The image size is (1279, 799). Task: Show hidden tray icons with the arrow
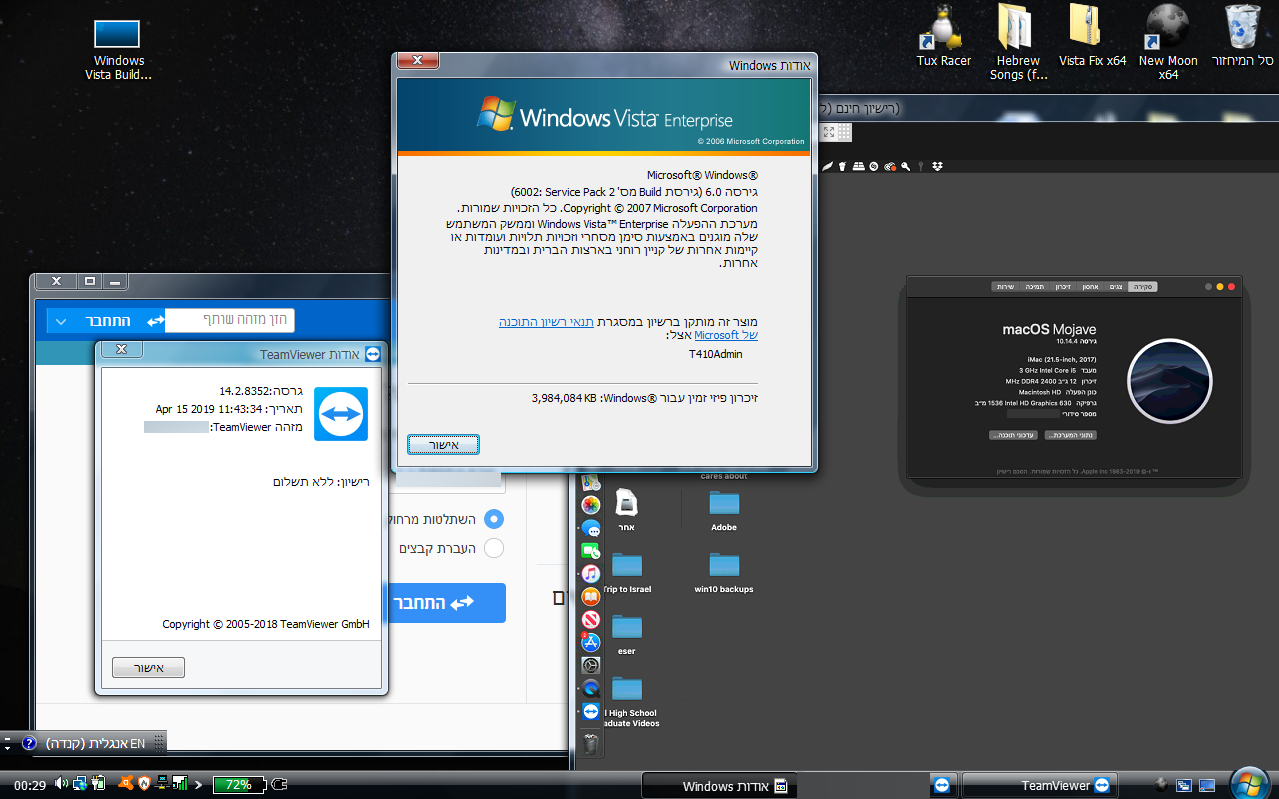[x=198, y=785]
